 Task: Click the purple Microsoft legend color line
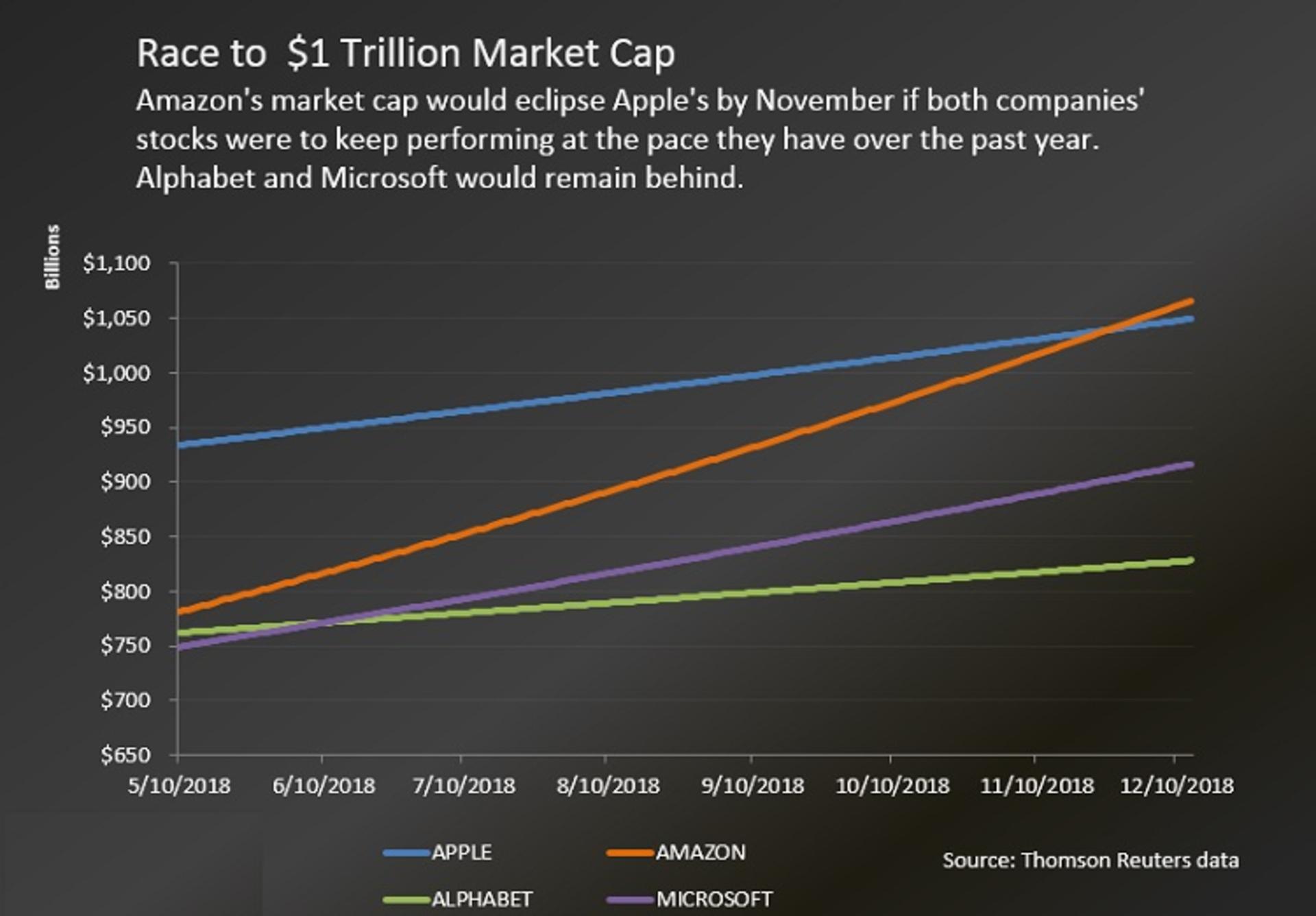point(630,900)
